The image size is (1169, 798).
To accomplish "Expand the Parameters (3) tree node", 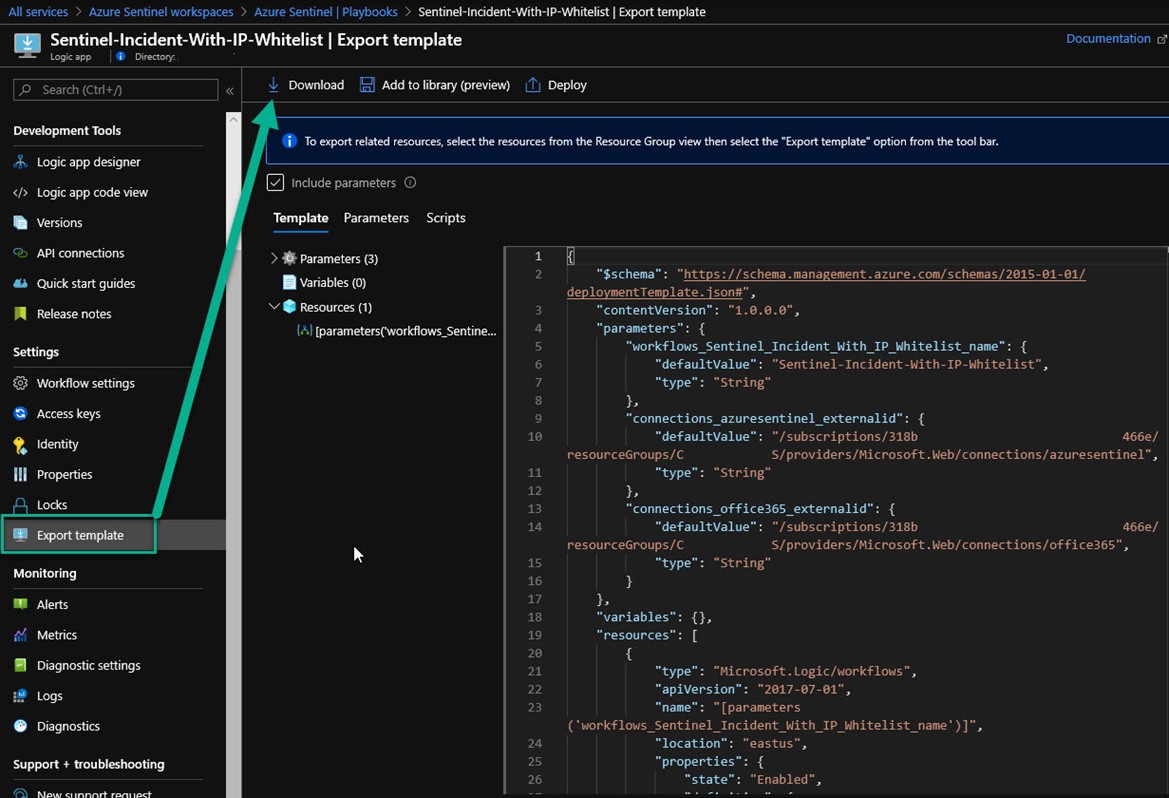I will click(x=274, y=258).
